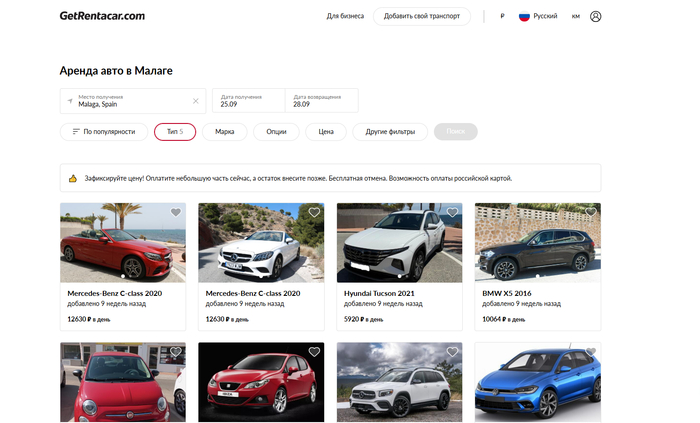Open the user account profile icon

(596, 16)
